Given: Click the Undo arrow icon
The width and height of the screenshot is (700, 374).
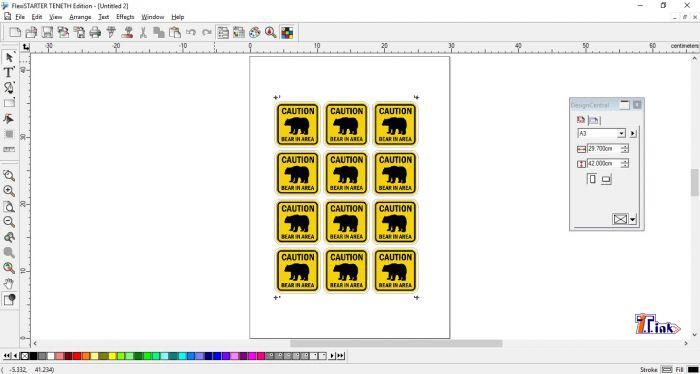Looking at the screenshot, I should [x=191, y=32].
